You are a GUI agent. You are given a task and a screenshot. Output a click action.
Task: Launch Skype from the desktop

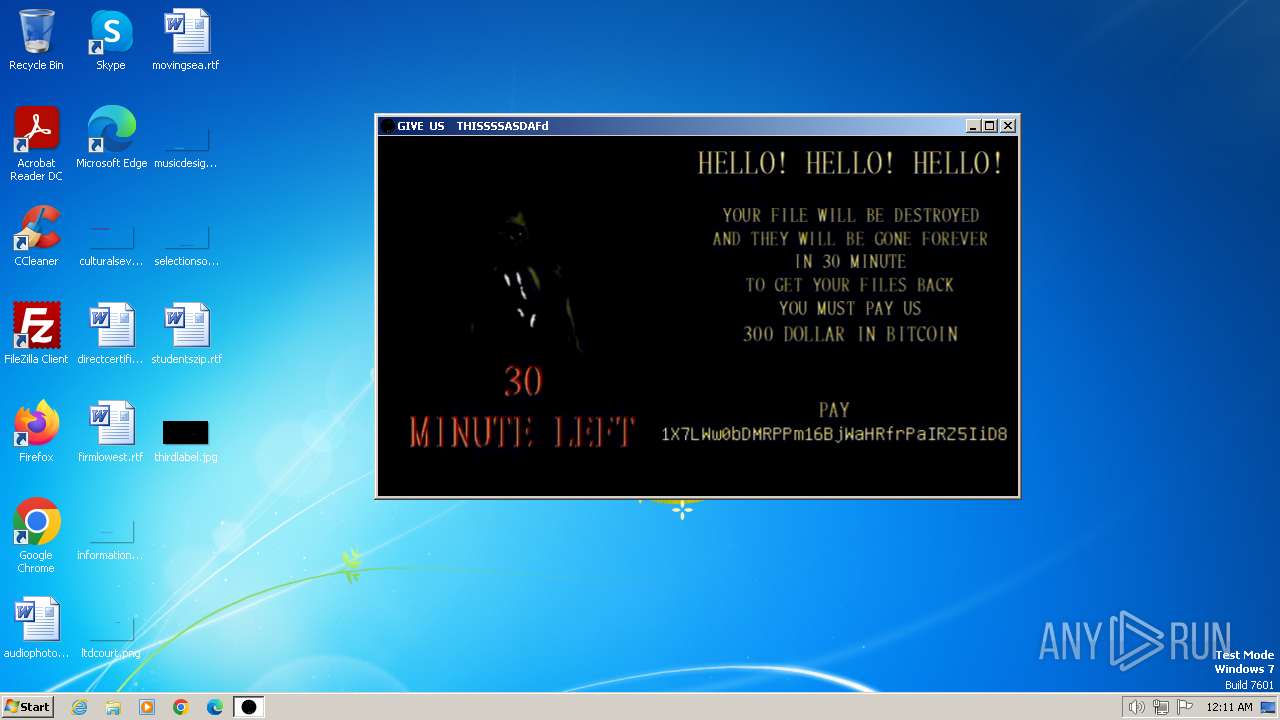(111, 40)
